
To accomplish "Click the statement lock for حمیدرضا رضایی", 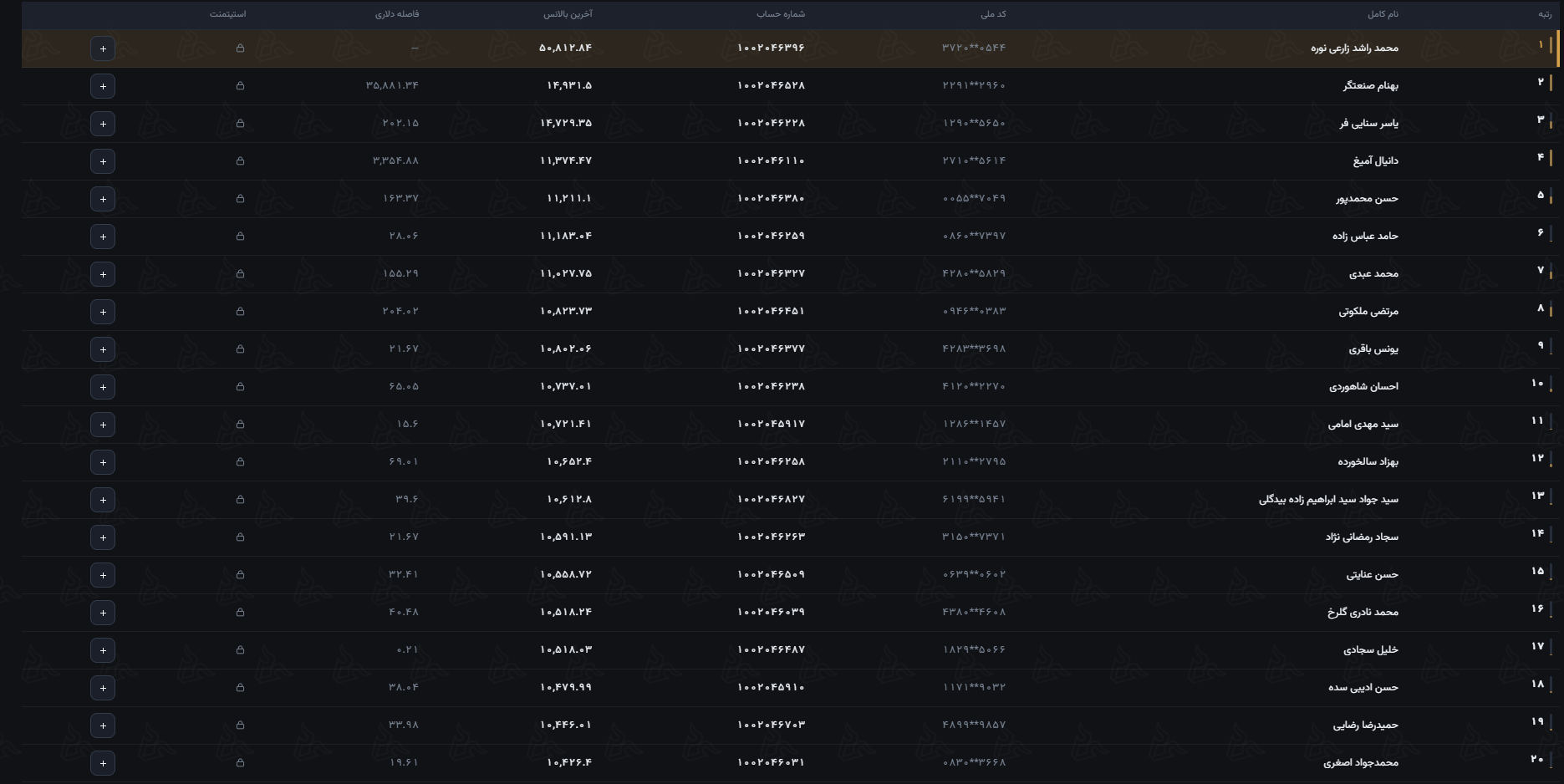I will (x=240, y=725).
